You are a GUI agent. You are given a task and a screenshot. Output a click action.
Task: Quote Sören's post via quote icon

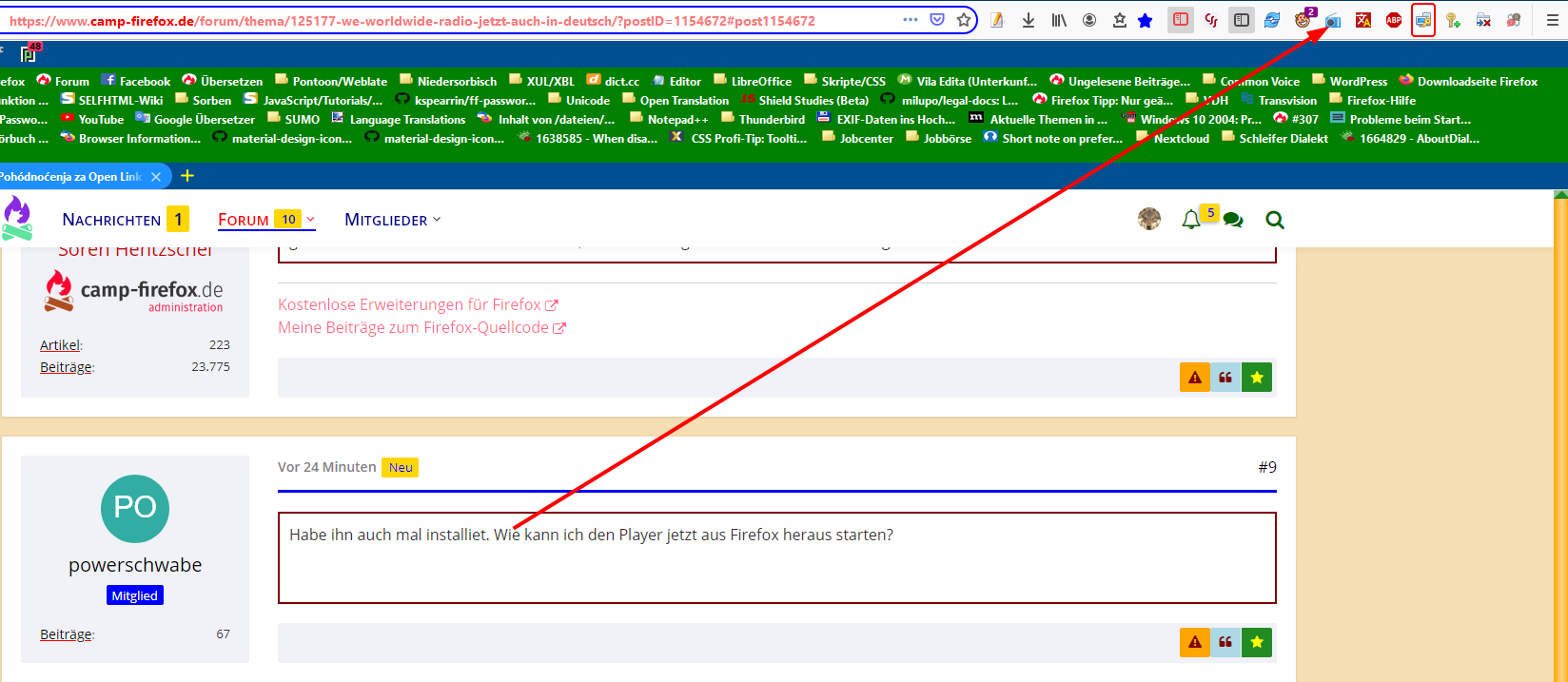click(1225, 378)
